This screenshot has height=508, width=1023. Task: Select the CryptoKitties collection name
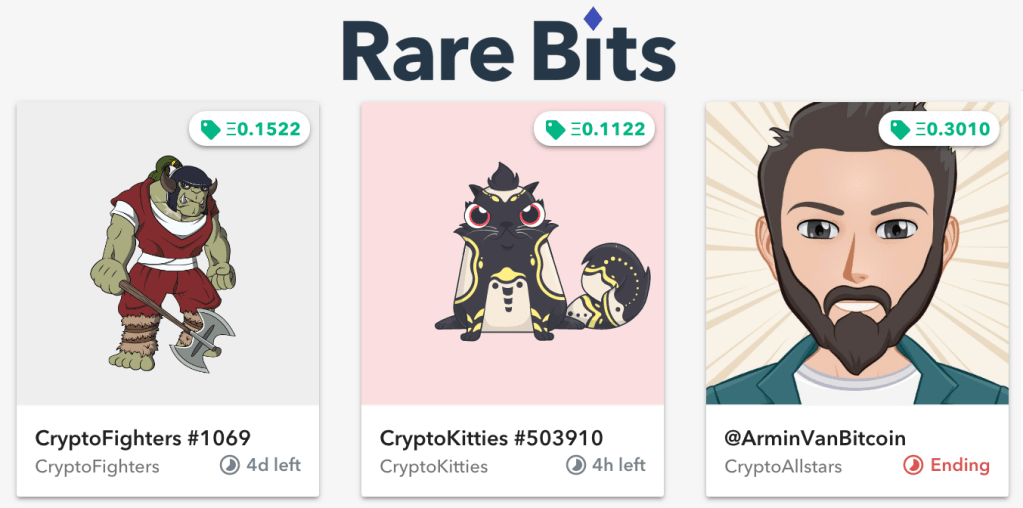434,466
